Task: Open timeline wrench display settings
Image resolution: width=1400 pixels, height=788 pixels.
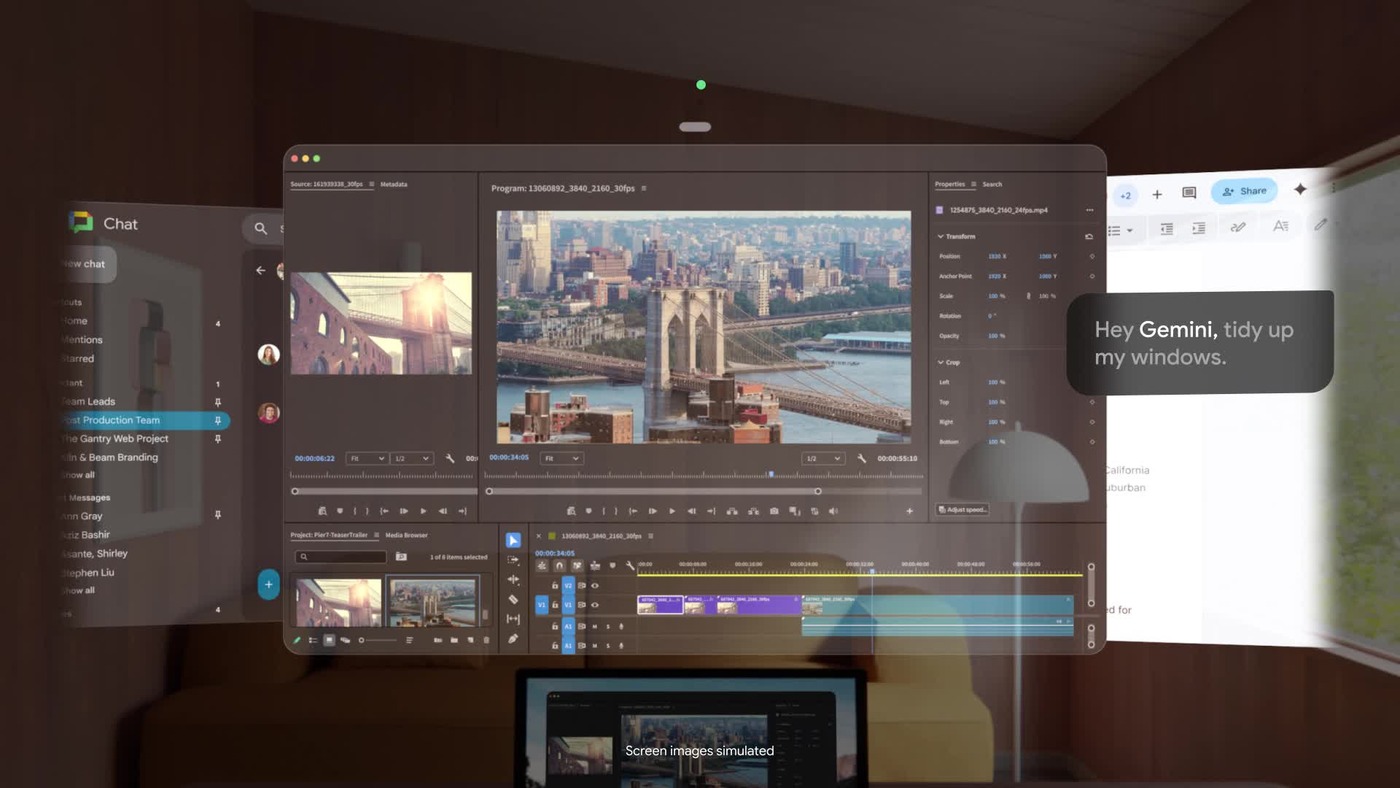Action: tap(630, 566)
